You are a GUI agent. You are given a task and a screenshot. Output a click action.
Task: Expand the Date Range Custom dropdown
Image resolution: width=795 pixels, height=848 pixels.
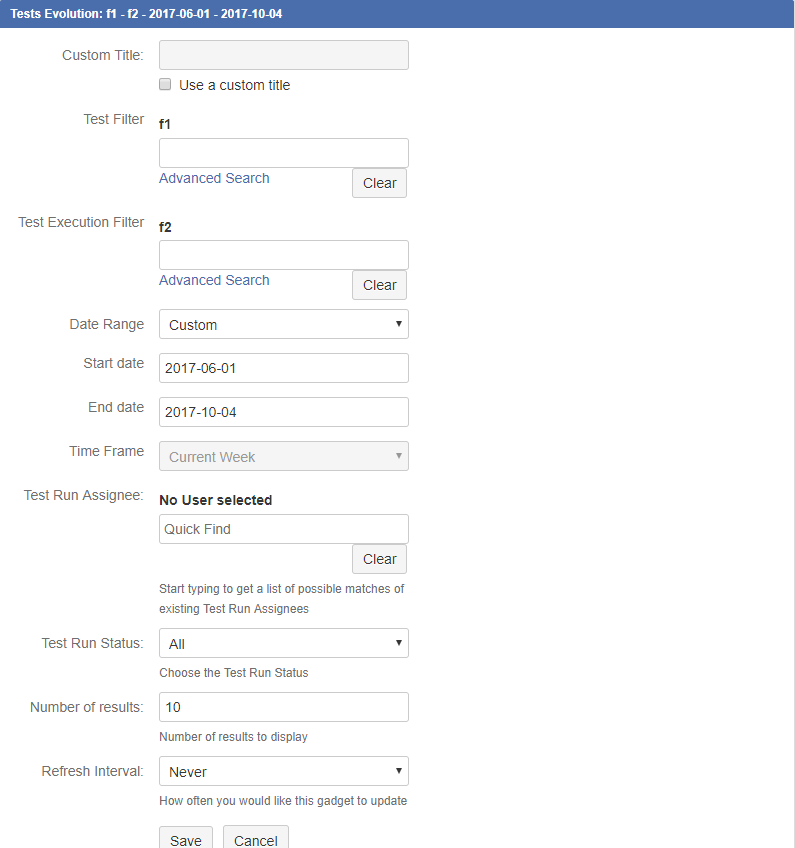283,324
